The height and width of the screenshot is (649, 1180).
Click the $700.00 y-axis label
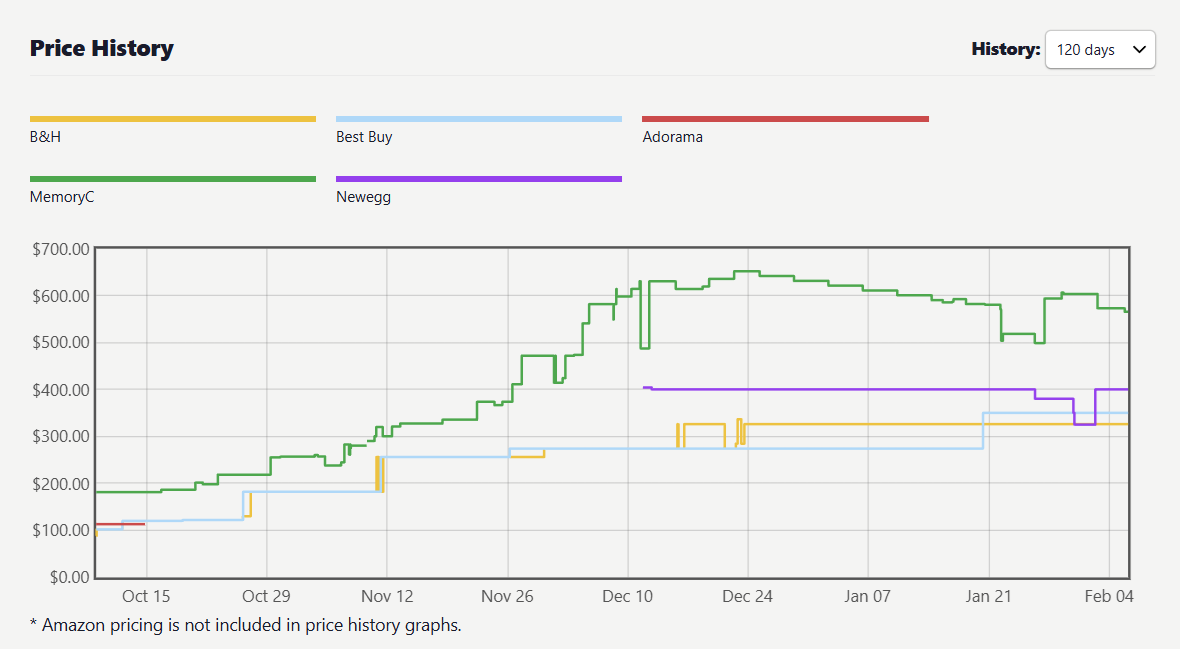(x=61, y=249)
